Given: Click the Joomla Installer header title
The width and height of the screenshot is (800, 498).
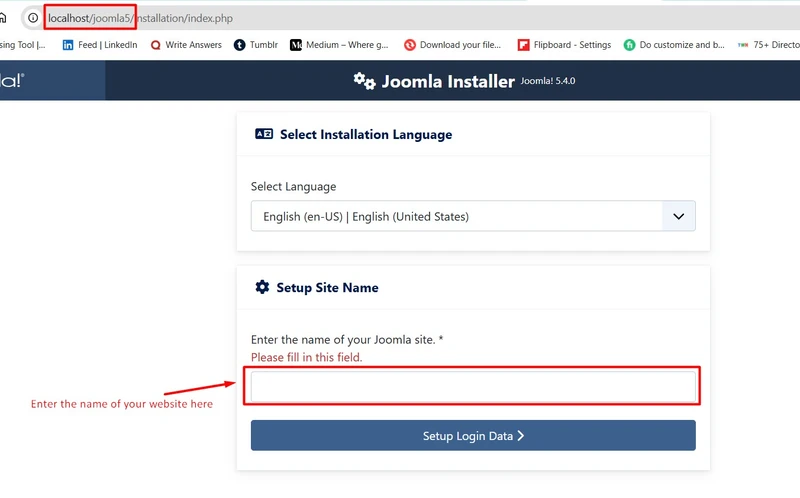Looking at the screenshot, I should [x=447, y=81].
